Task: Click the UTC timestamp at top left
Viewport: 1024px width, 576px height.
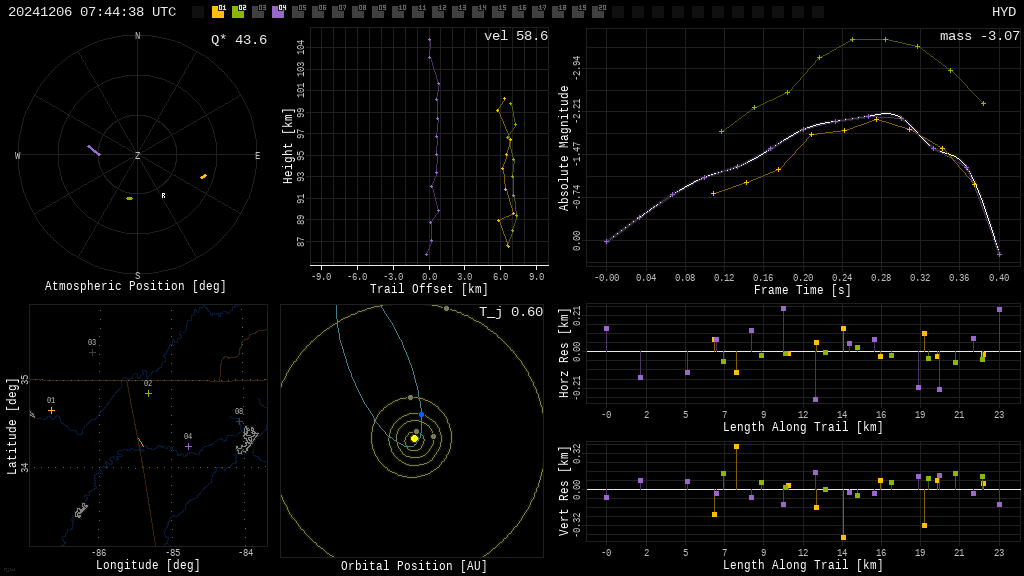Action: click(92, 12)
